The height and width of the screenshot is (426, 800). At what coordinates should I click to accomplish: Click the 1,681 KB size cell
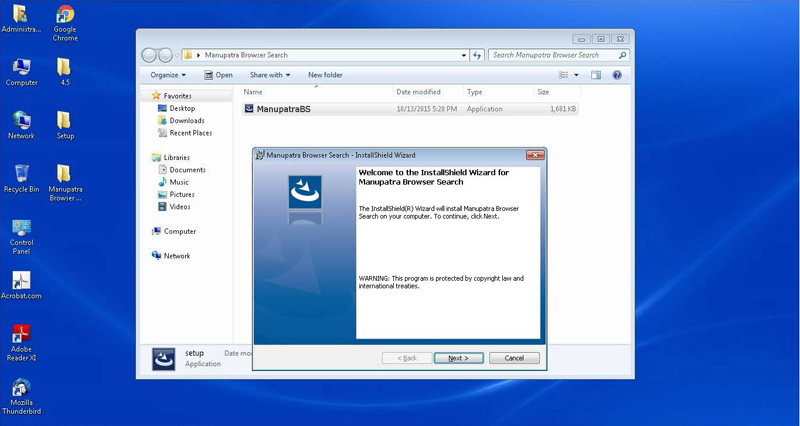(x=563, y=109)
